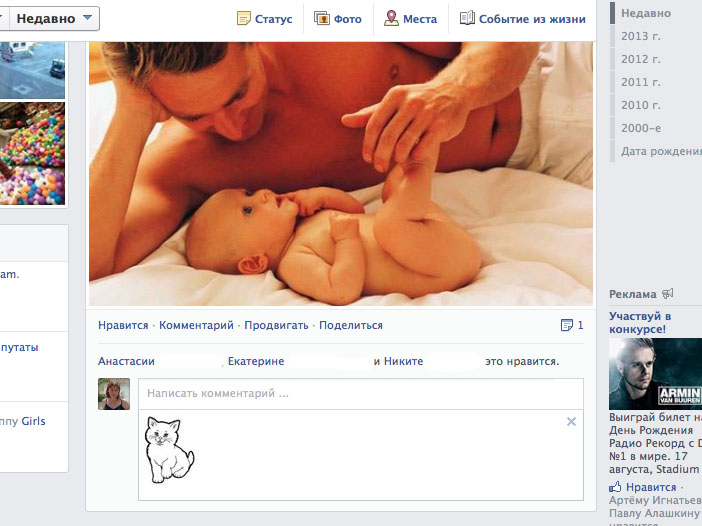The image size is (702, 526).
Task: Click the Фото picture icon
Action: tap(322, 19)
